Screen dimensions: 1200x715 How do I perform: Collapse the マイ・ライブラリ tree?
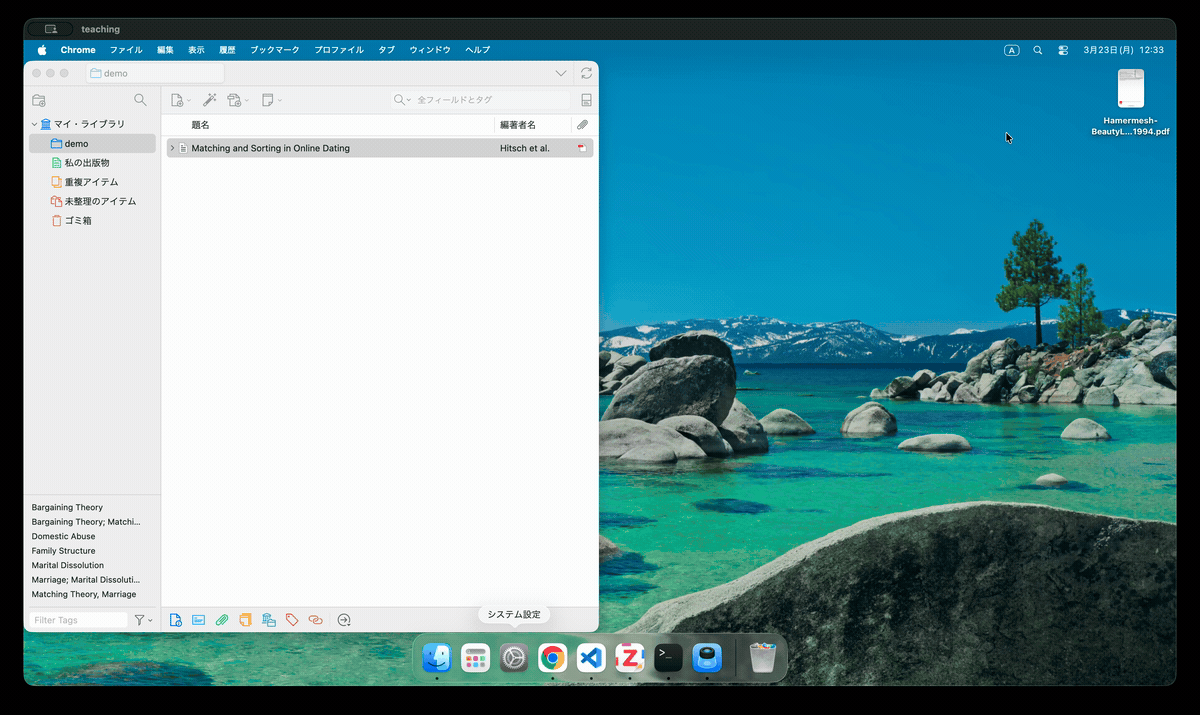(34, 125)
